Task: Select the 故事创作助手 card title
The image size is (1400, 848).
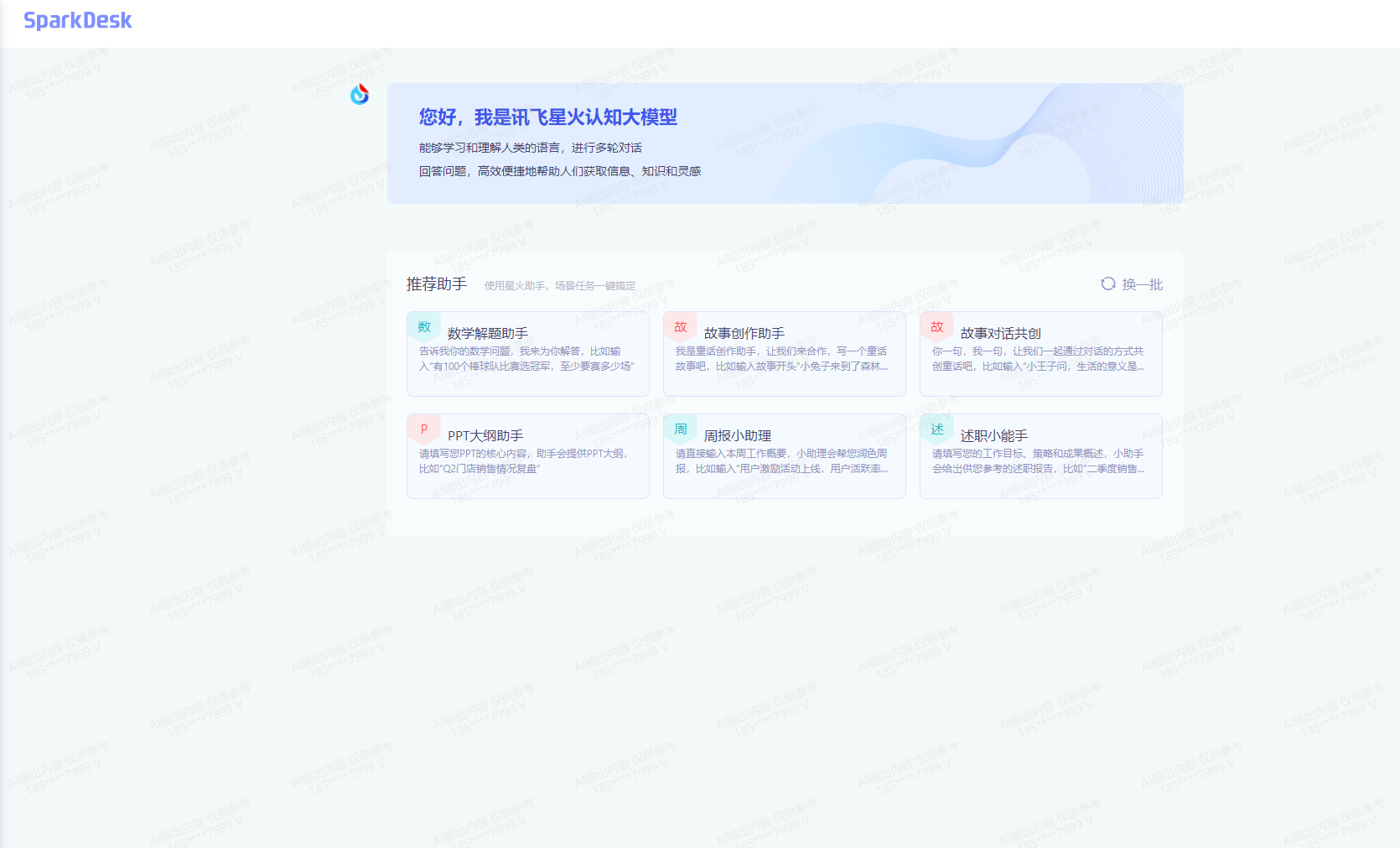Action: point(744,333)
